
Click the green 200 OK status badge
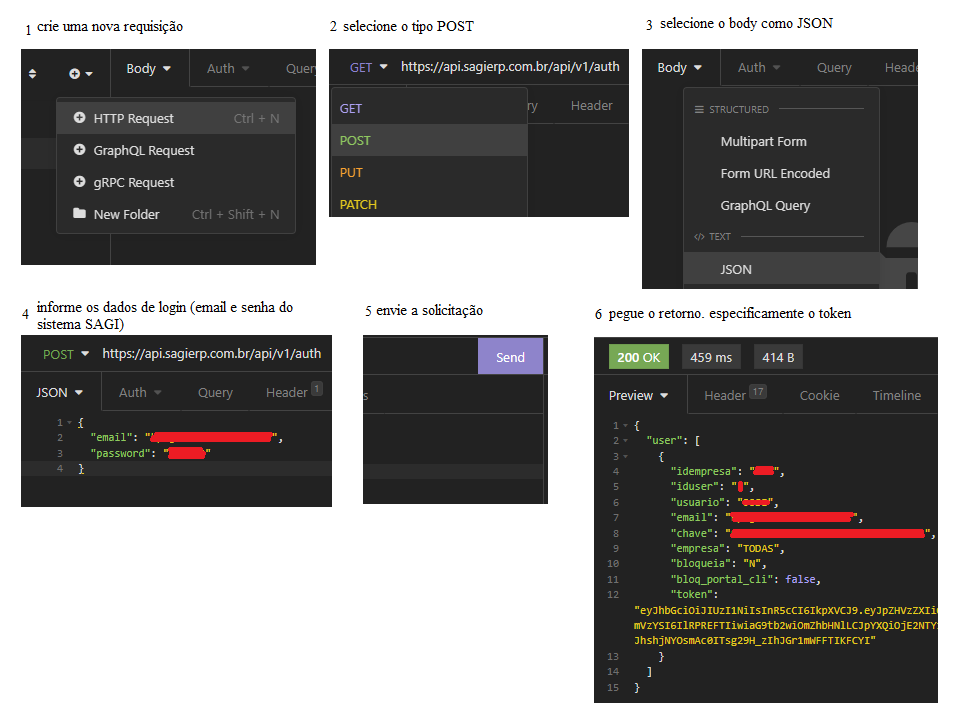coord(638,358)
